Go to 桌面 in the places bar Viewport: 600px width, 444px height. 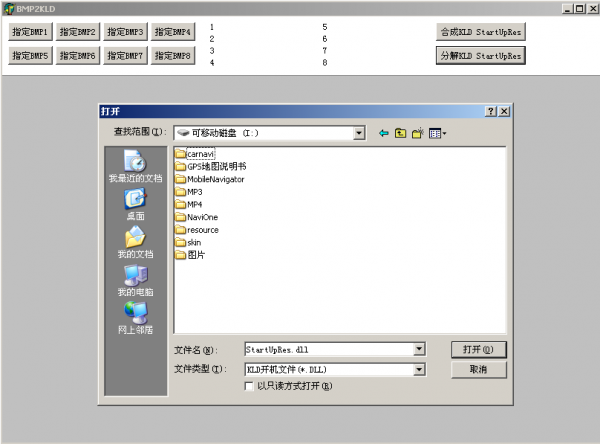pyautogui.click(x=135, y=205)
